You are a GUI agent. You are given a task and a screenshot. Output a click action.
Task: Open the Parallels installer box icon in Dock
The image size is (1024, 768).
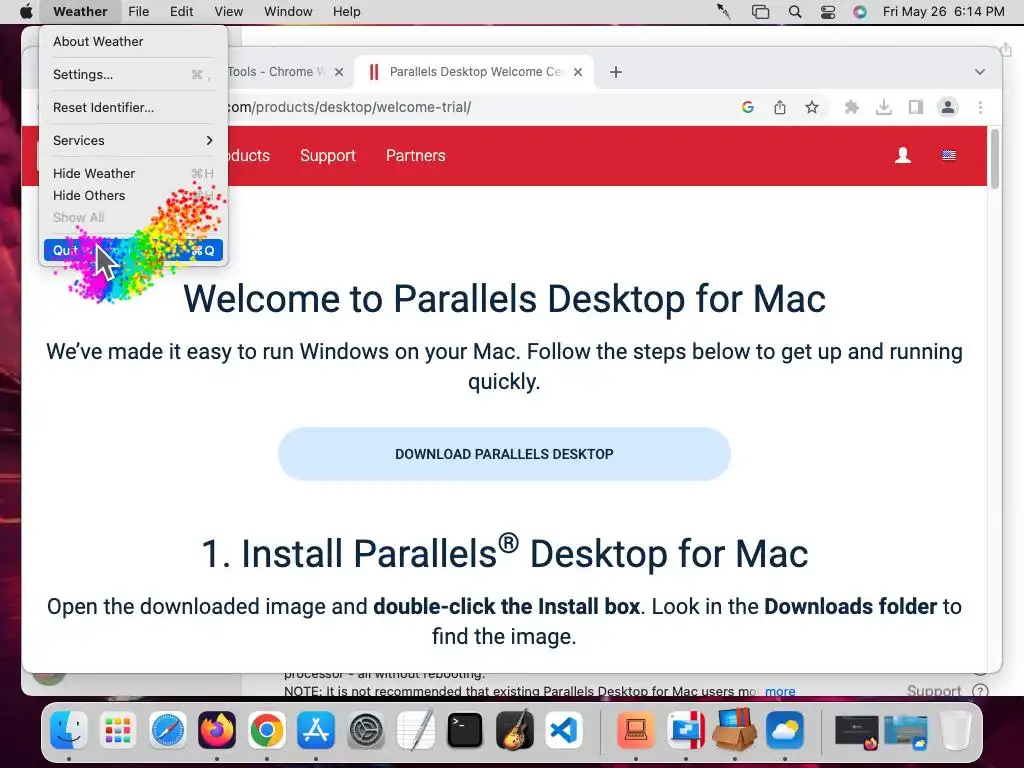click(735, 730)
